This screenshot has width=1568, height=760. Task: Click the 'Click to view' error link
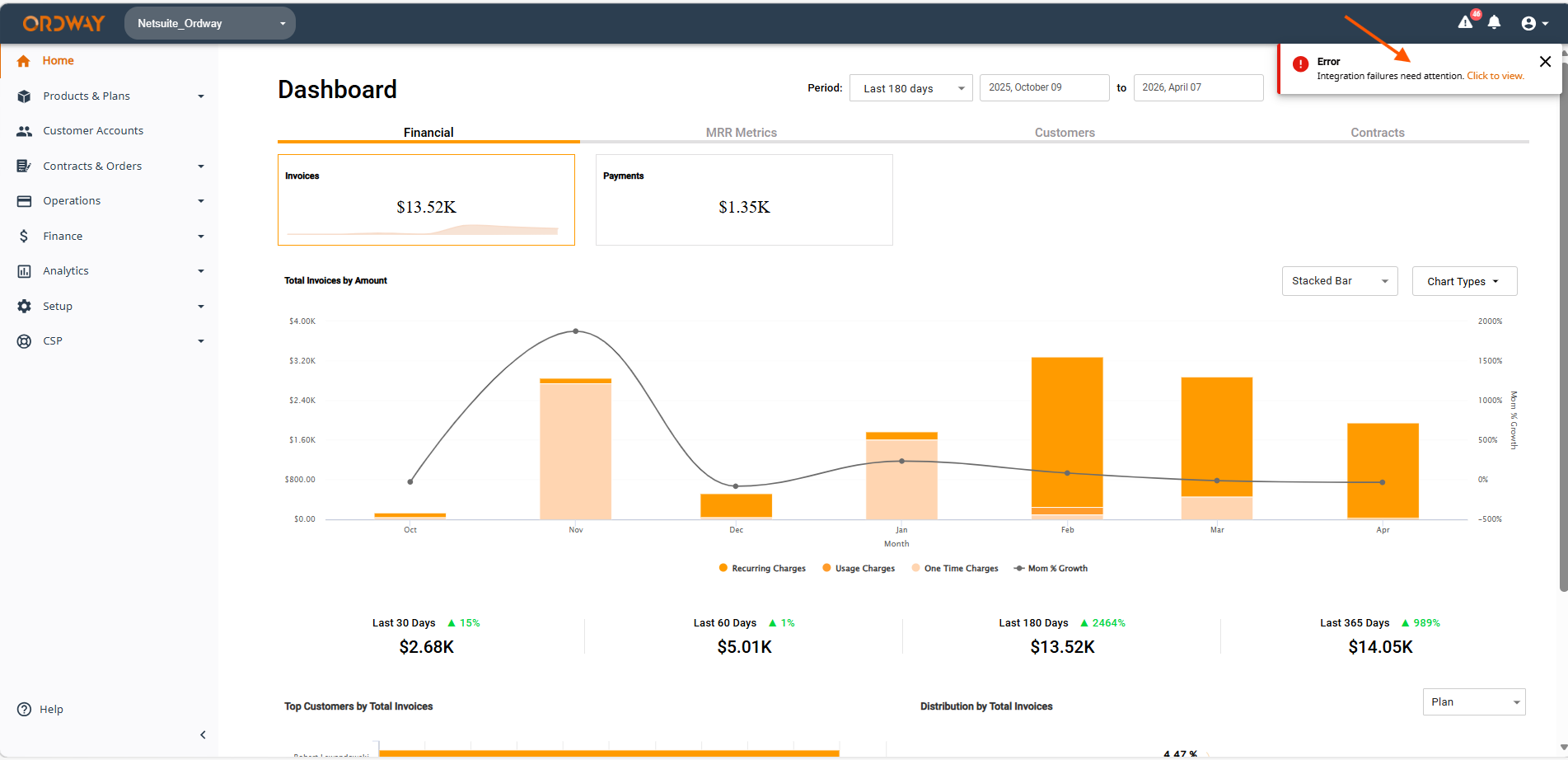tap(1495, 76)
